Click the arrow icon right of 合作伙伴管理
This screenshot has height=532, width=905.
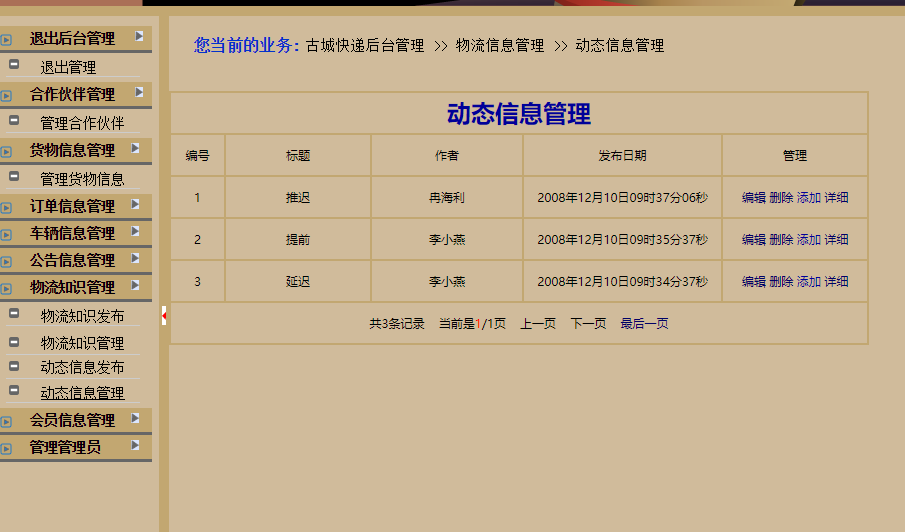(x=140, y=92)
